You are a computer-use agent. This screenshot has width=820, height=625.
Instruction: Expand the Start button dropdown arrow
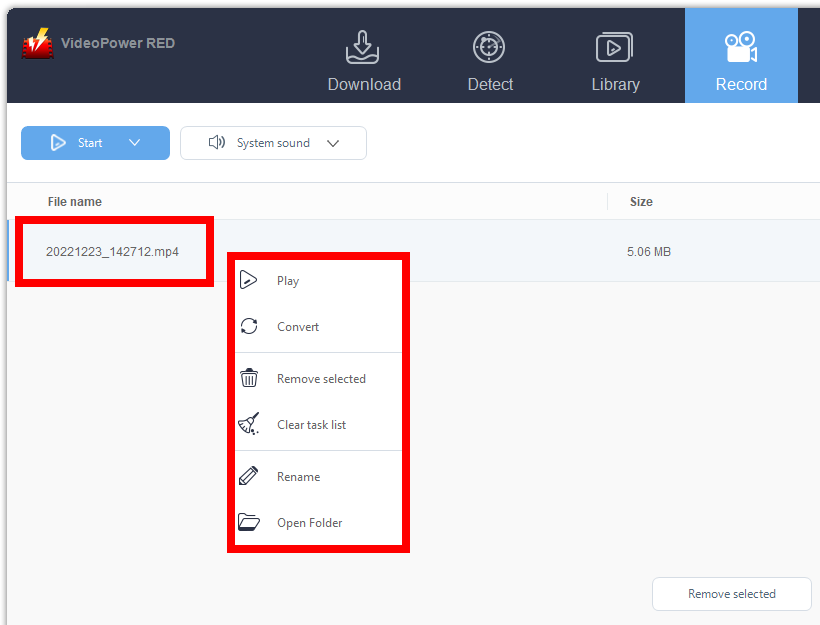pos(134,143)
